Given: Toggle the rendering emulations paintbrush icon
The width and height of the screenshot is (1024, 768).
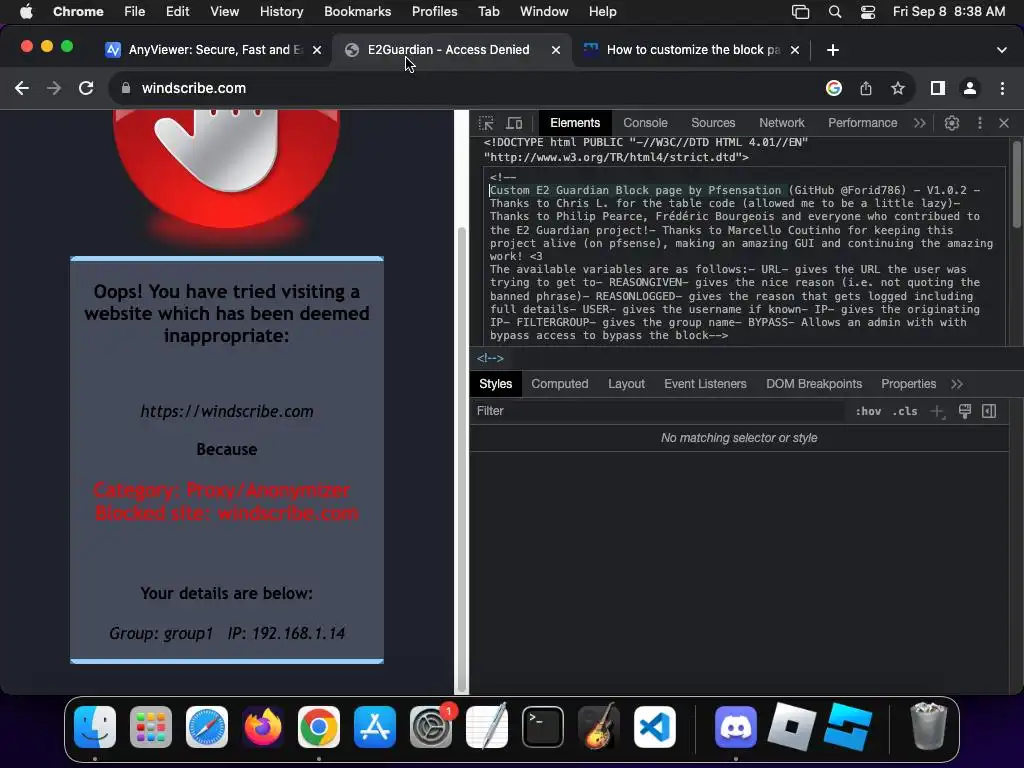Looking at the screenshot, I should [x=965, y=411].
